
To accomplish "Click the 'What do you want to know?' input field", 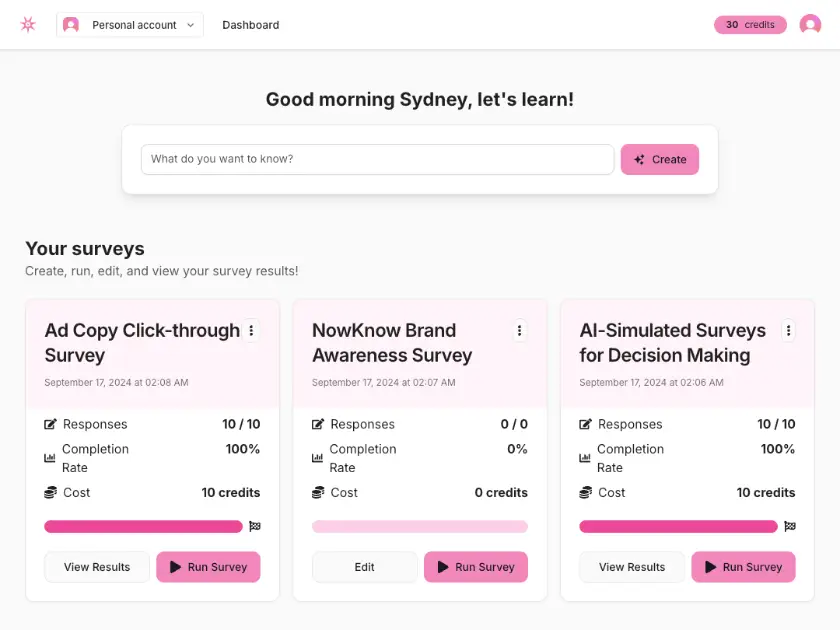I will tap(377, 159).
